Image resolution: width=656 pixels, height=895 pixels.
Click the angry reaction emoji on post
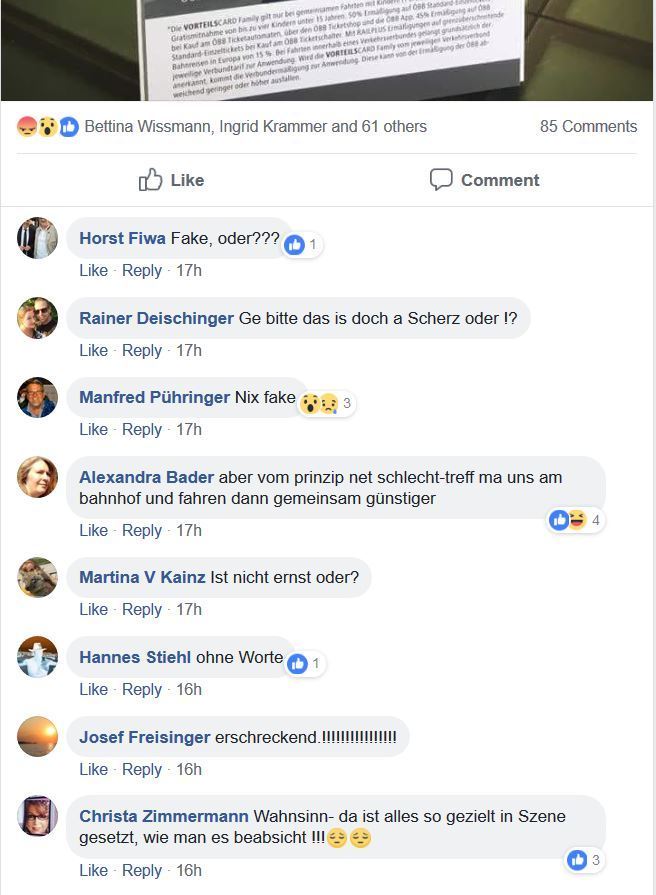[27, 126]
